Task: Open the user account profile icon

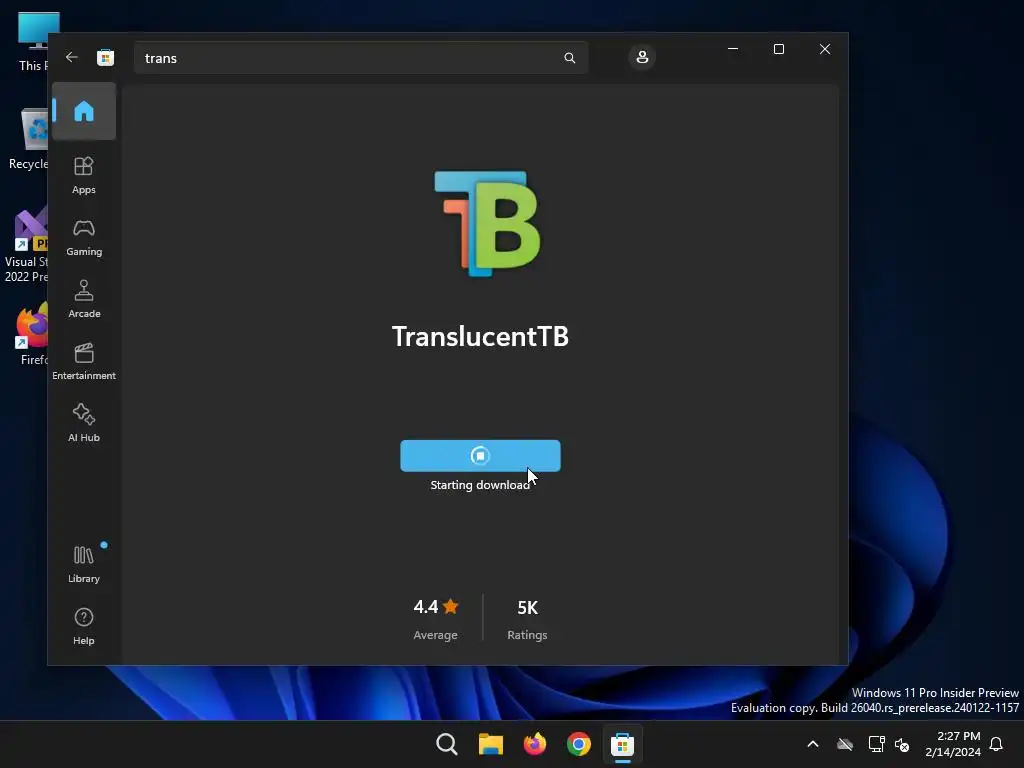Action: pyautogui.click(x=642, y=57)
